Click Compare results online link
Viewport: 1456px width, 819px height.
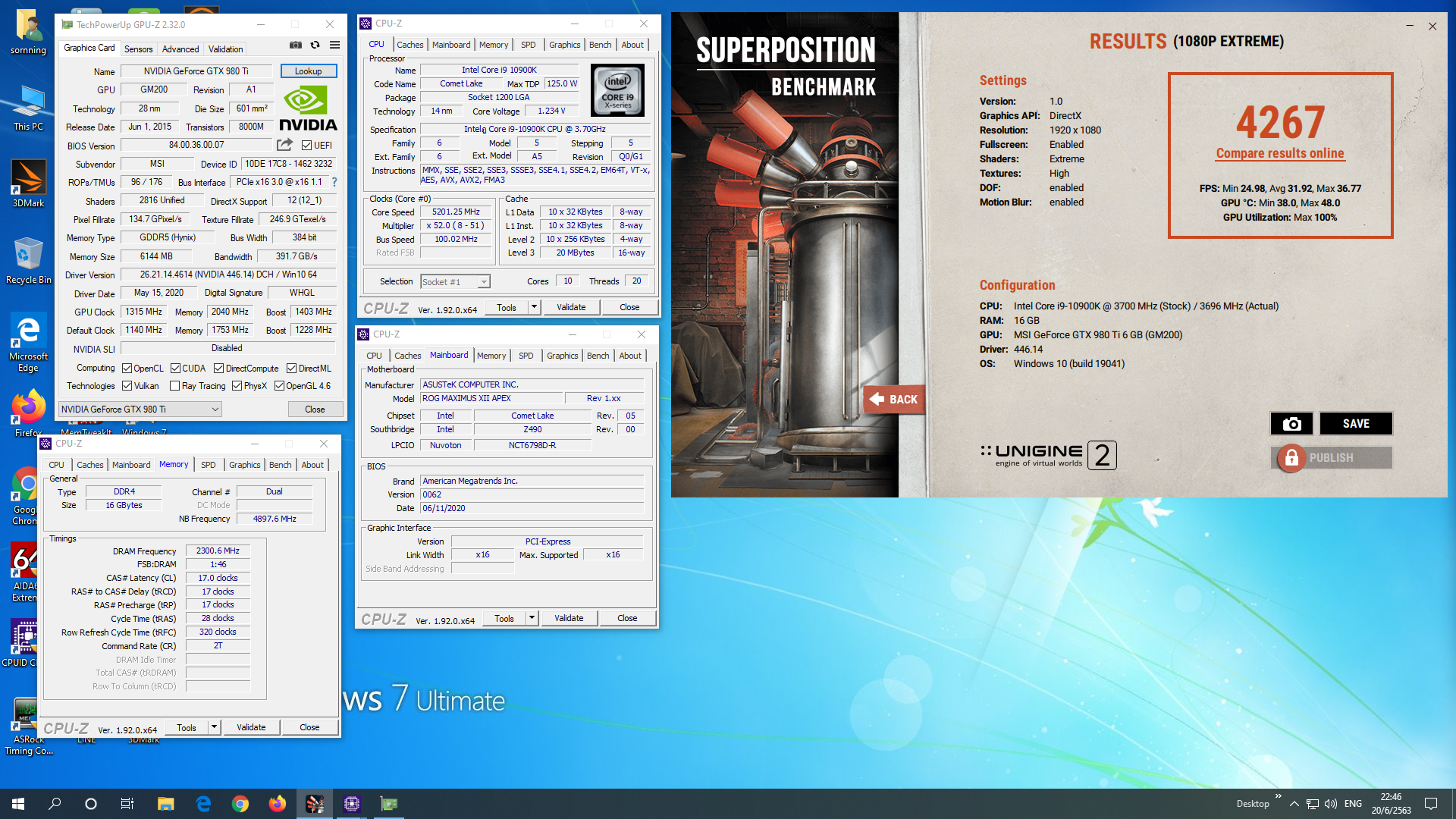coord(1280,153)
